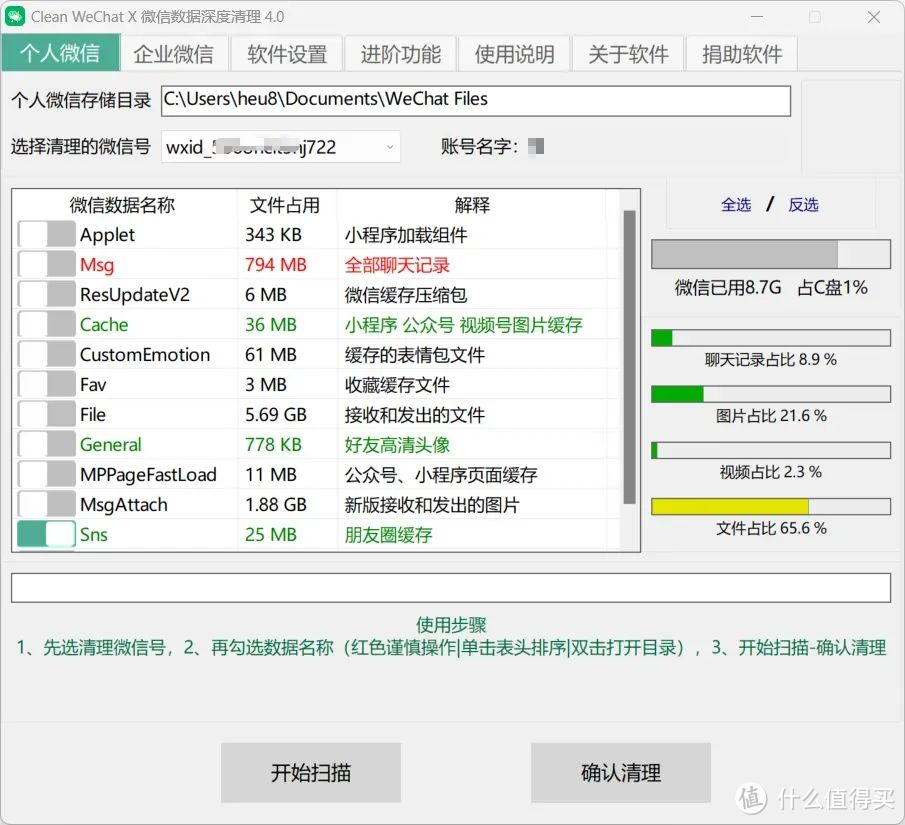Click the 图片占比 progress bar

coord(771,394)
